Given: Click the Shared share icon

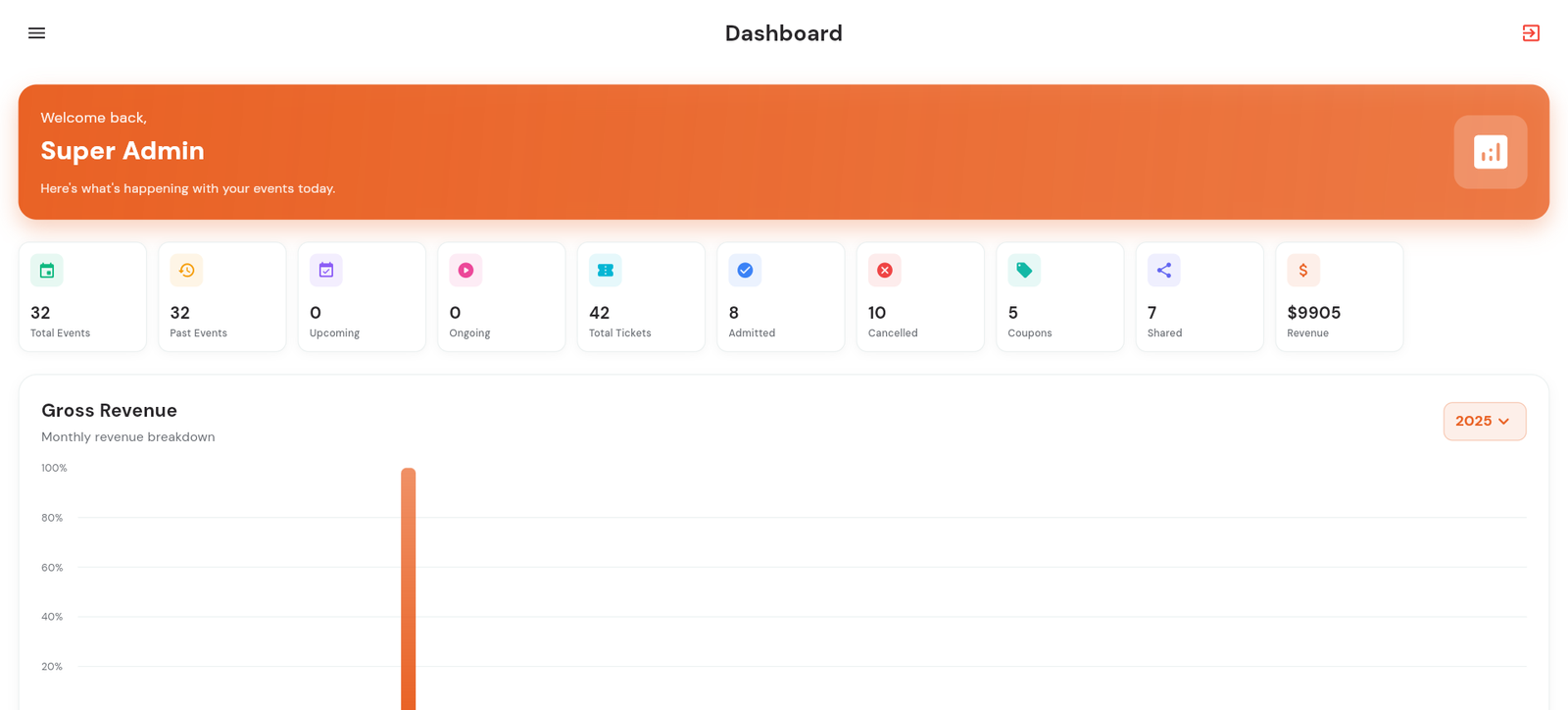Looking at the screenshot, I should click(1164, 271).
